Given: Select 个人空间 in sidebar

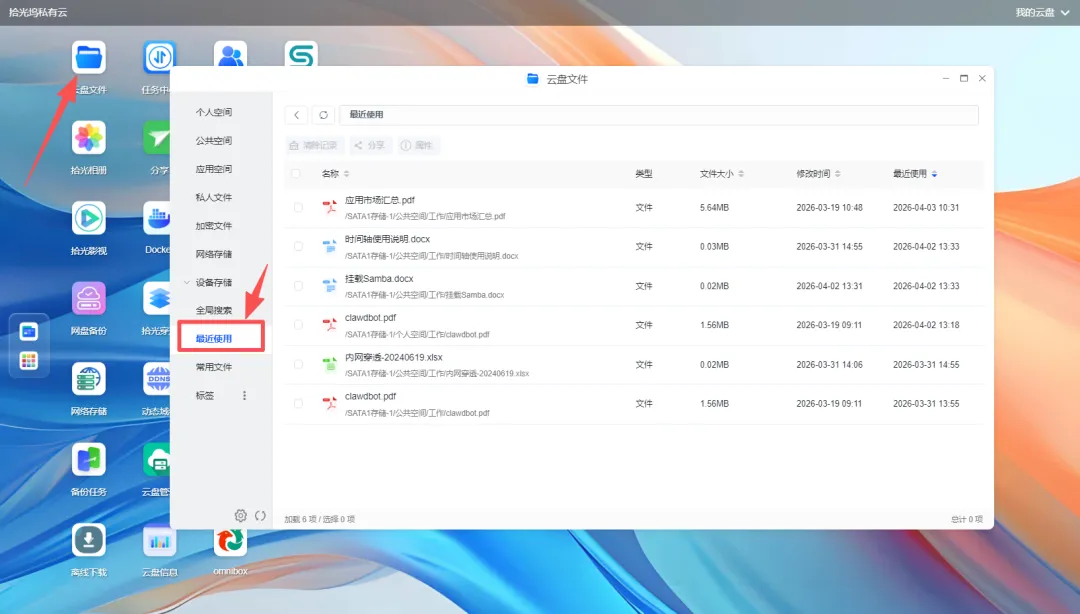Looking at the screenshot, I should coord(214,112).
